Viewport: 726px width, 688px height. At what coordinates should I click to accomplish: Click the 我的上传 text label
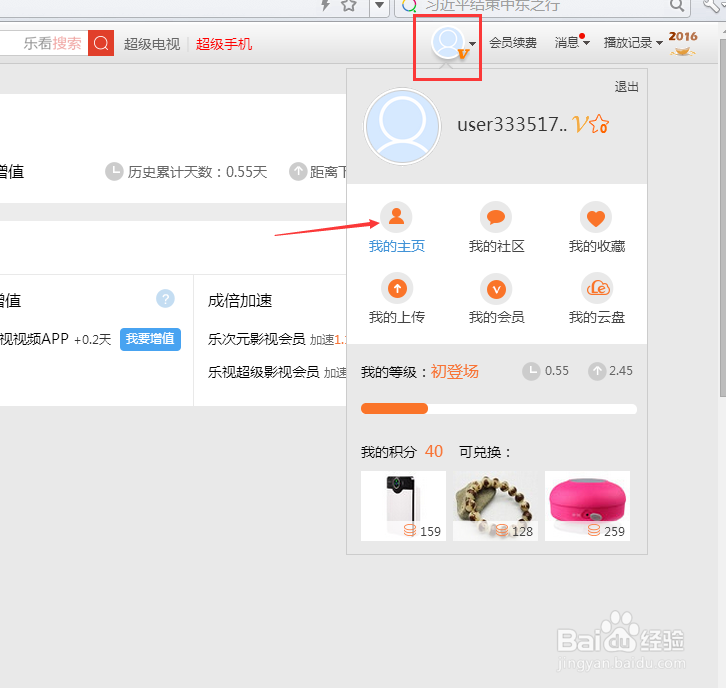pyautogui.click(x=397, y=317)
